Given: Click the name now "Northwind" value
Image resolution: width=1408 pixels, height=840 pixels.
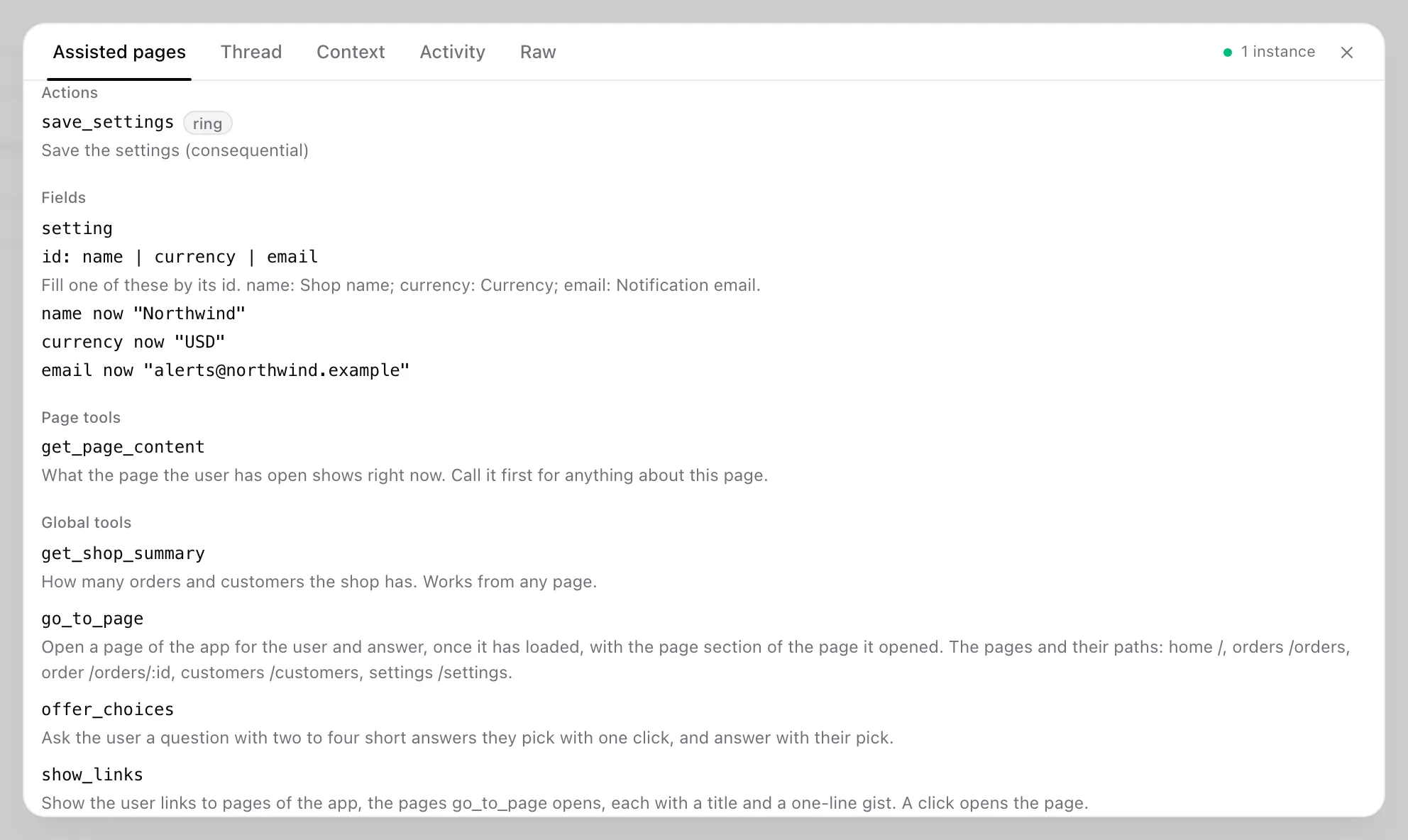Looking at the screenshot, I should [x=143, y=314].
